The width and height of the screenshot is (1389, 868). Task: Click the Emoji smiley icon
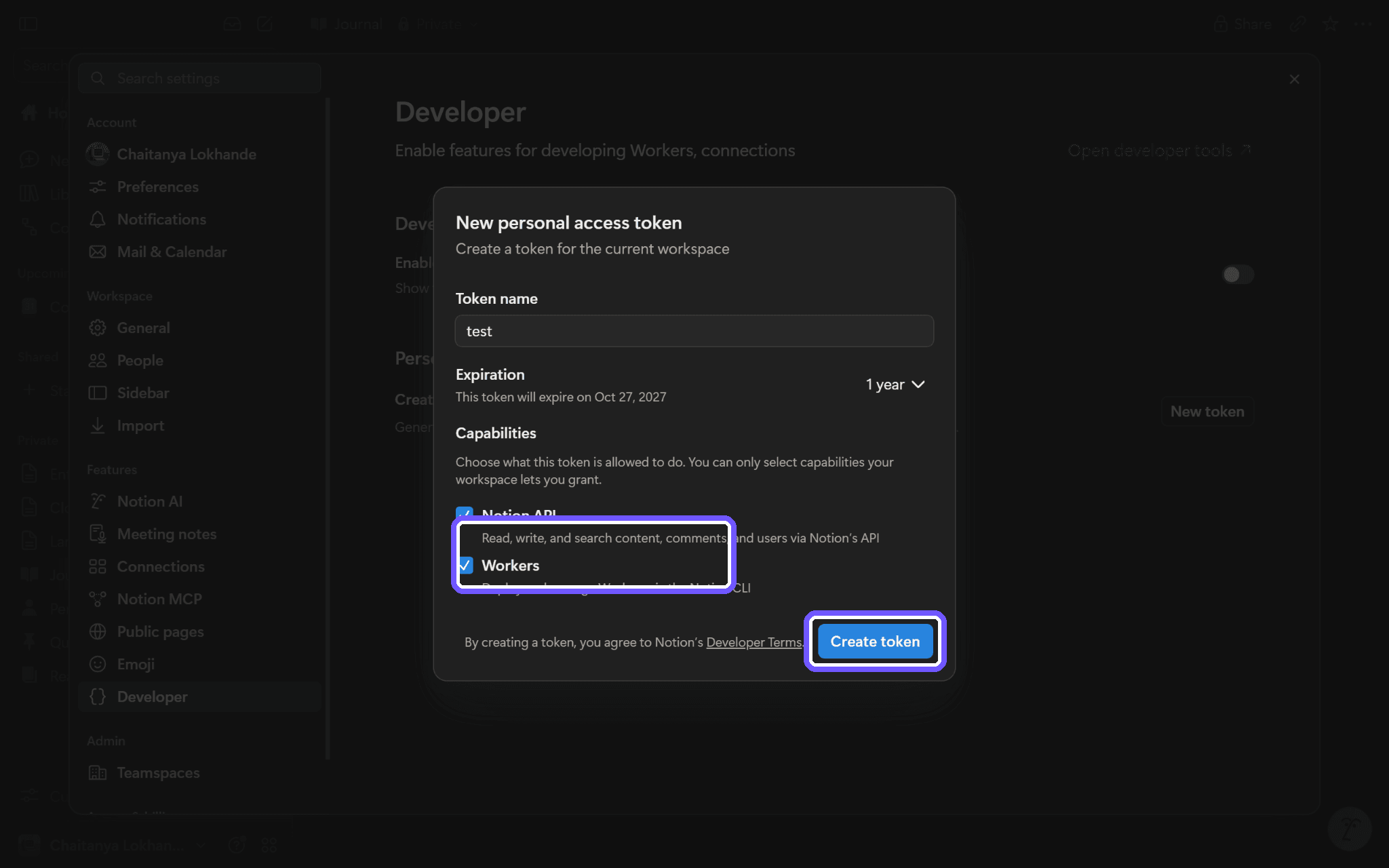(98, 664)
